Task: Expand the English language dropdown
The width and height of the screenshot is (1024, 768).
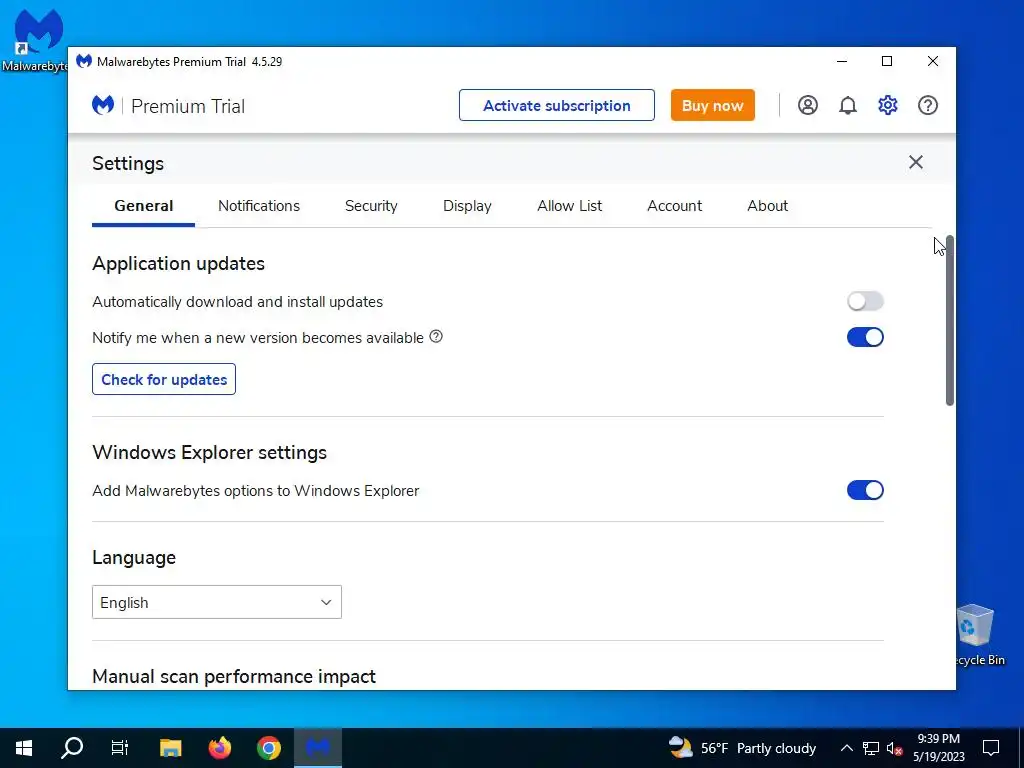Action: pos(217,602)
